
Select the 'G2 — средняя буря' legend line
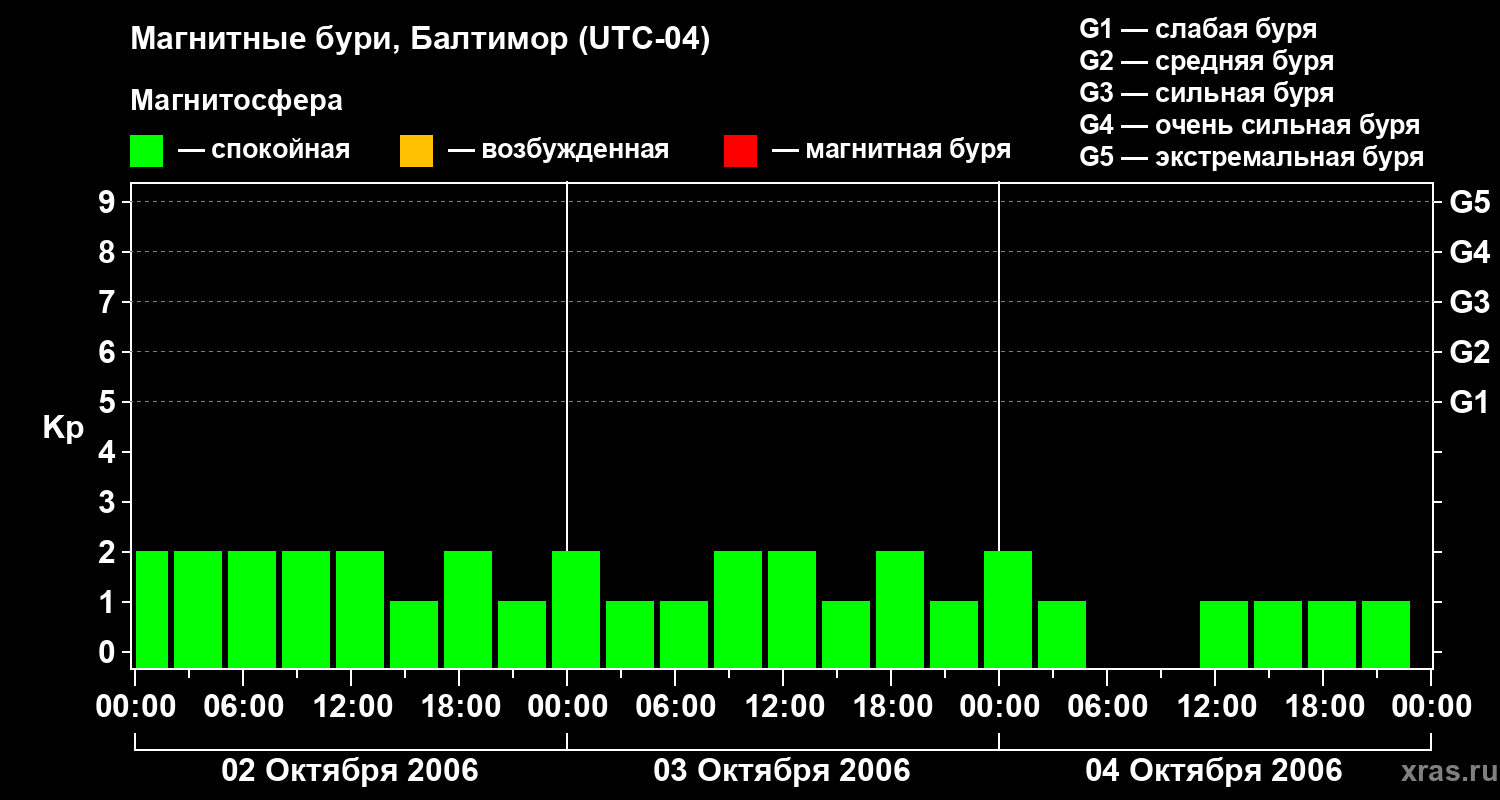[1207, 61]
